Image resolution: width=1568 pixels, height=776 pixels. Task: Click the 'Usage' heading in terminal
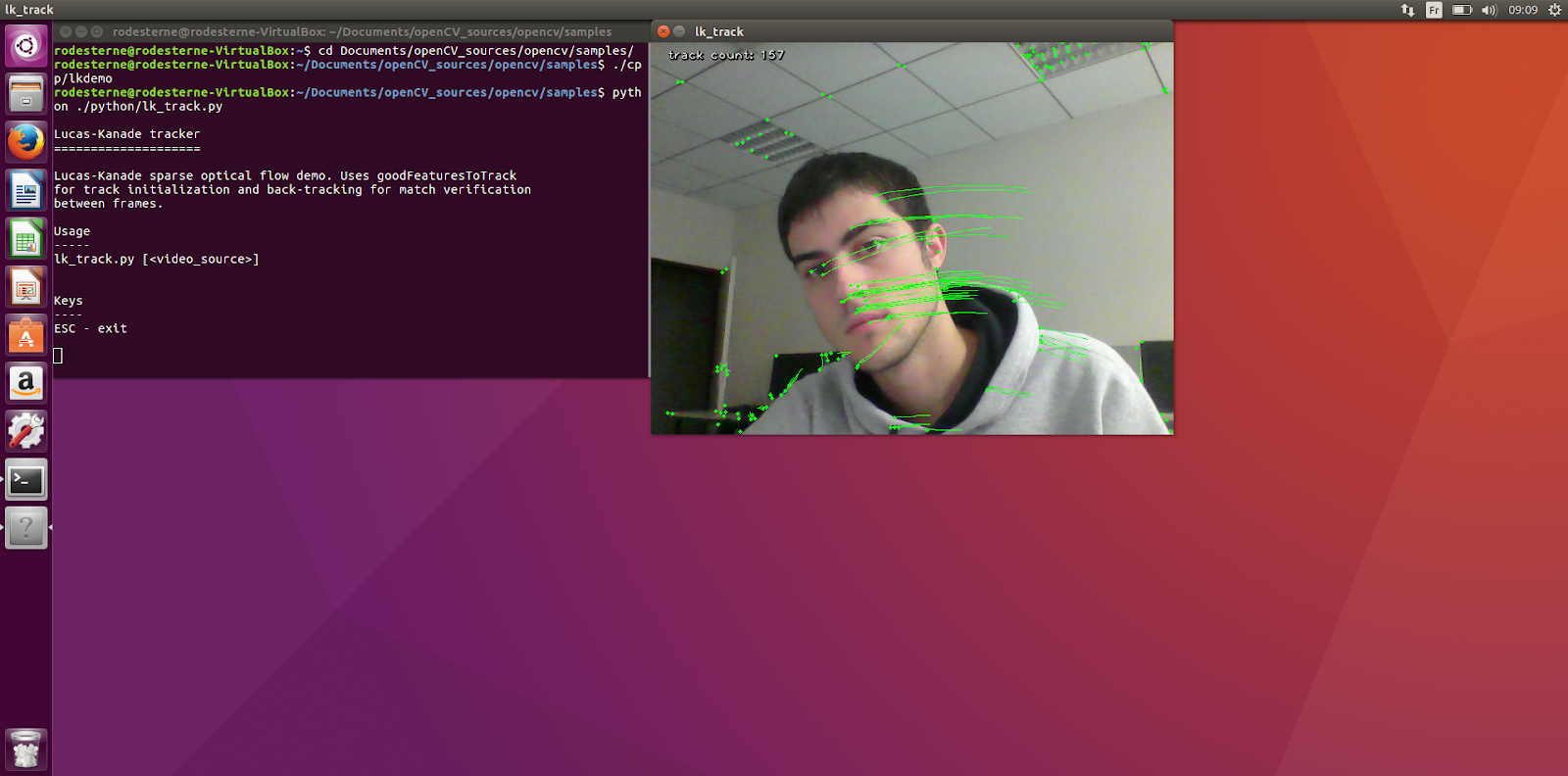tap(72, 232)
